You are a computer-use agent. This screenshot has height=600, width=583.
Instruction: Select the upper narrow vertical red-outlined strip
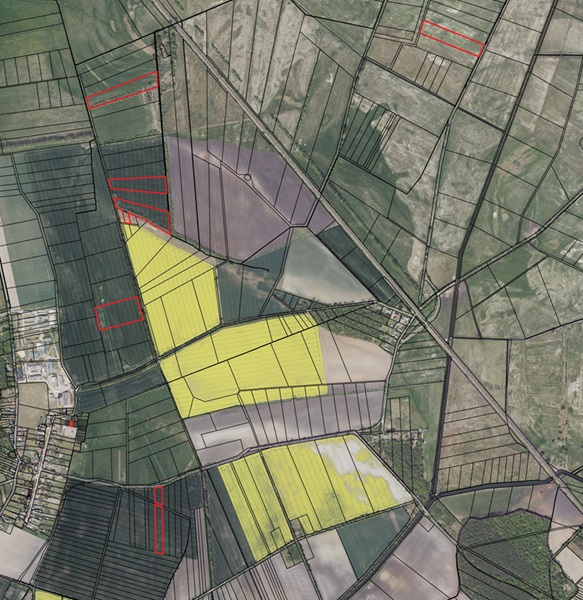pos(159,494)
